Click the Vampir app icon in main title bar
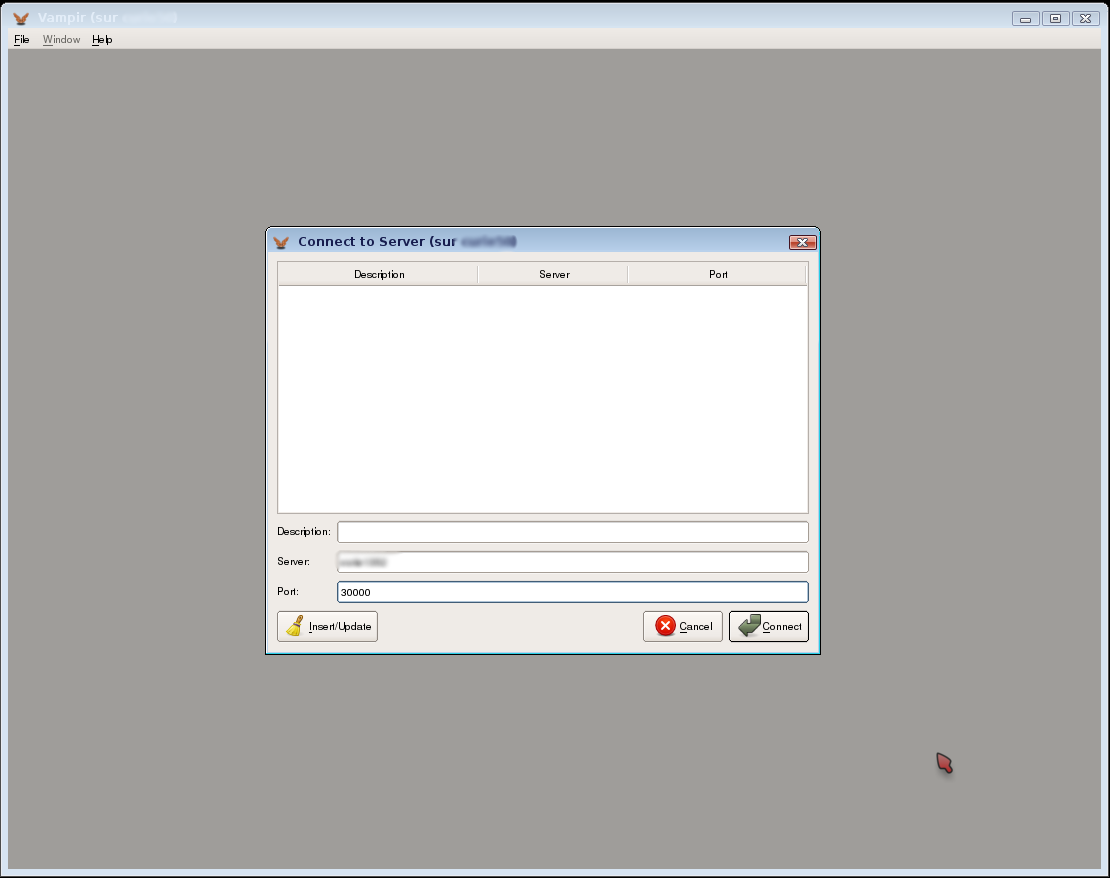The width and height of the screenshot is (1110, 878). pos(21,18)
